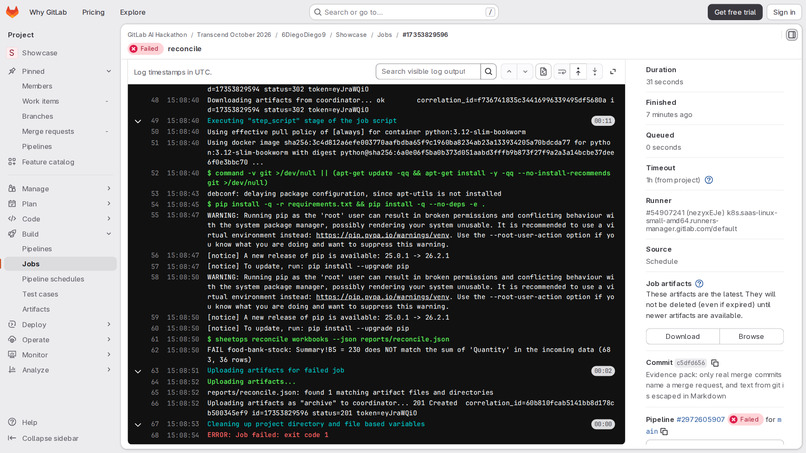This screenshot has height=453, width=806.
Task: Click in Search visible log output field
Action: pyautogui.click(x=428, y=71)
